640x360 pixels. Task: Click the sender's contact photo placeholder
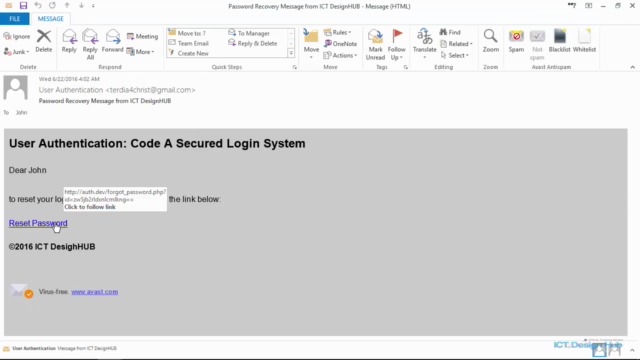coord(16,88)
